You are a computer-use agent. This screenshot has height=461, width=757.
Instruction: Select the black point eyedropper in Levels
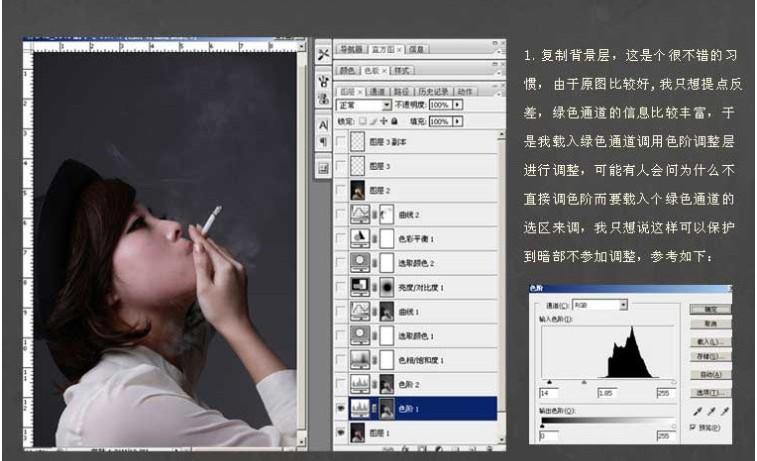click(698, 411)
